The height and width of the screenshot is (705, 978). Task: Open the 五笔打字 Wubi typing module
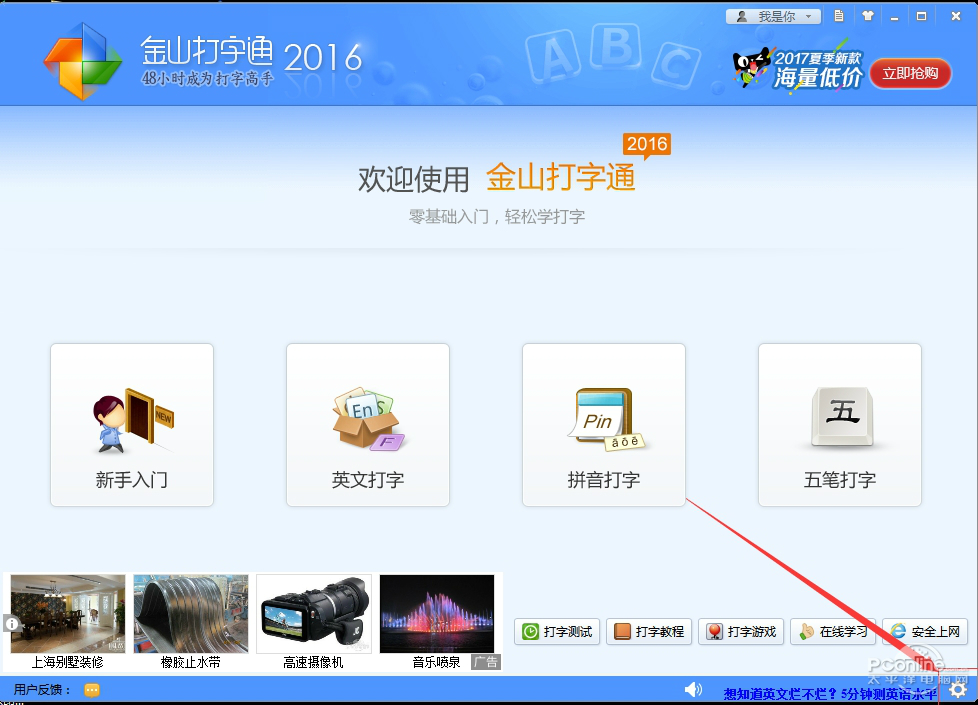pos(840,425)
